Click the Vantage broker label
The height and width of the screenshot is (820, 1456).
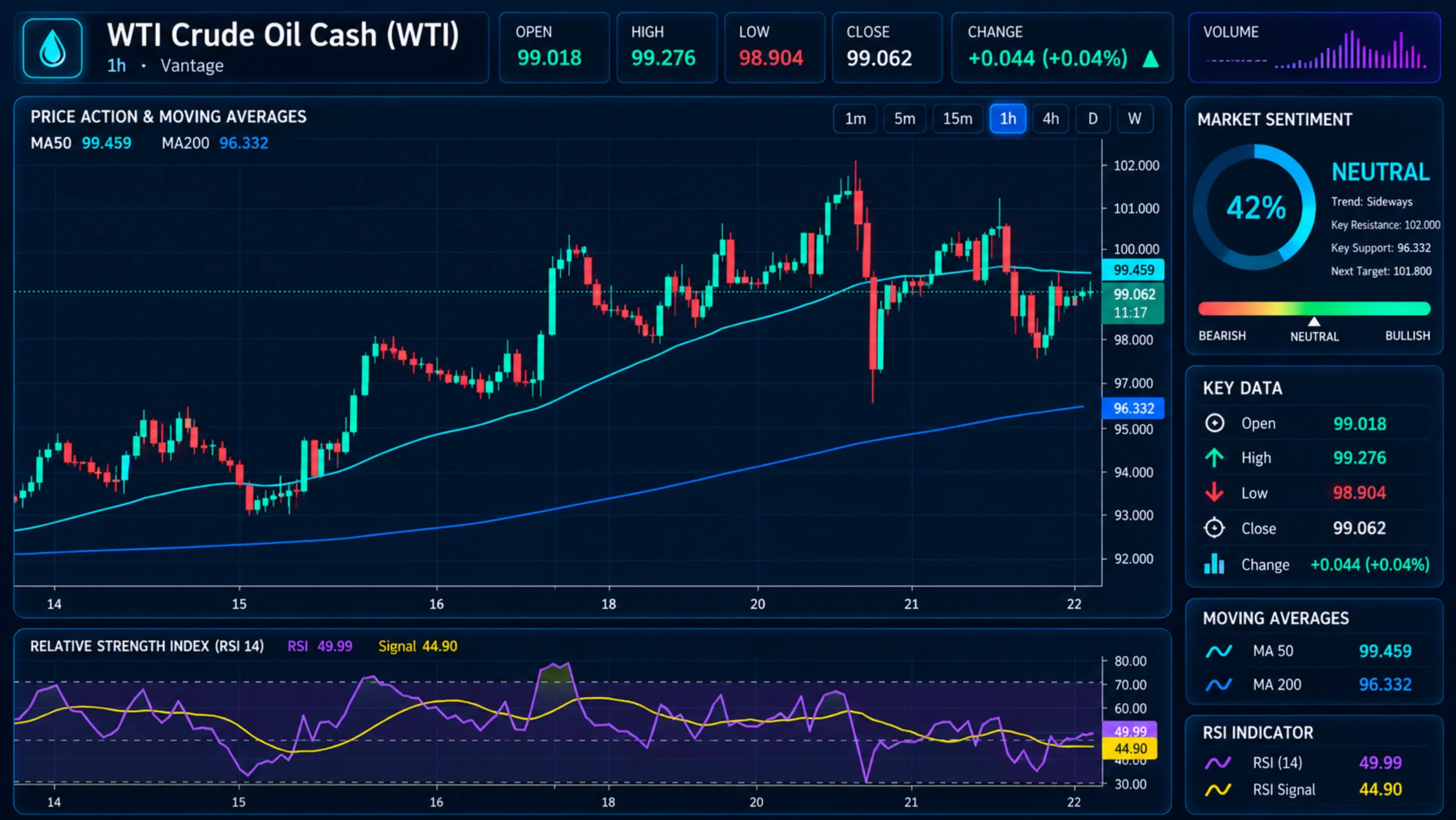click(x=192, y=66)
